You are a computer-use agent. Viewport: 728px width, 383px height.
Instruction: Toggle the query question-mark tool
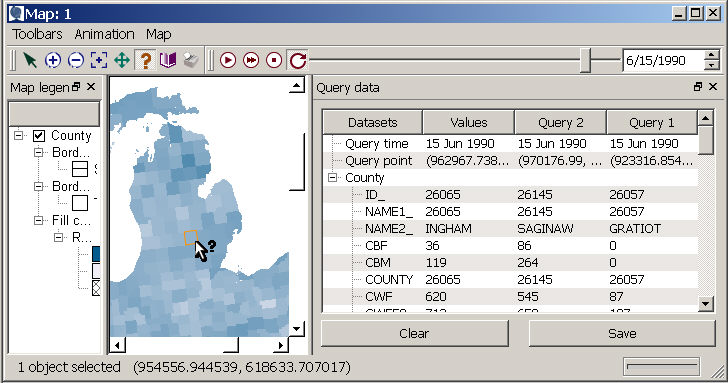145,60
